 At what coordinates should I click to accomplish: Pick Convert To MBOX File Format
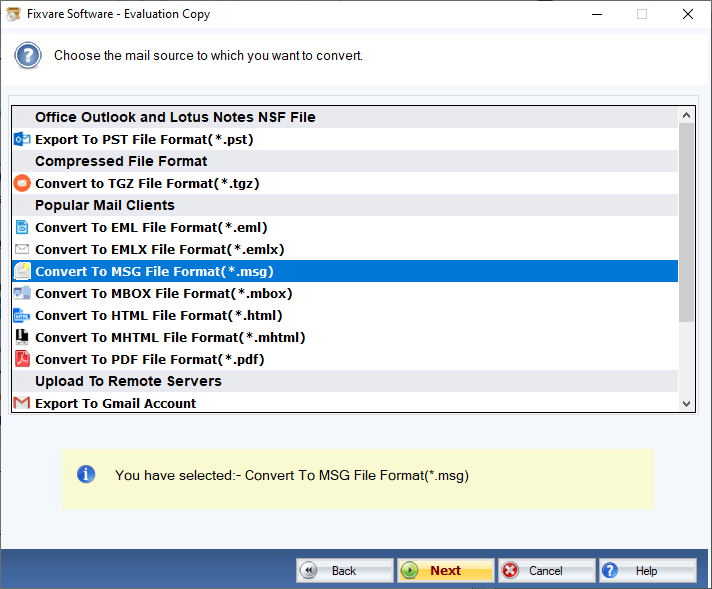point(345,293)
